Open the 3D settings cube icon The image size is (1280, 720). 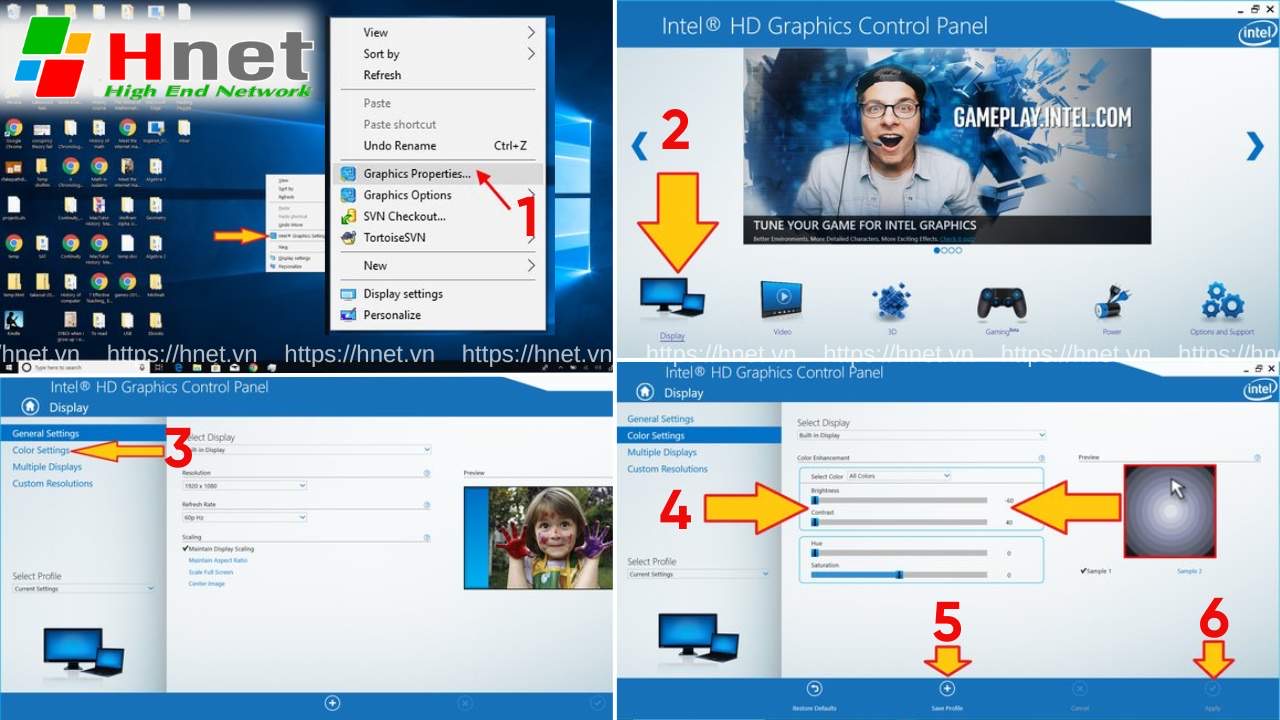[890, 302]
